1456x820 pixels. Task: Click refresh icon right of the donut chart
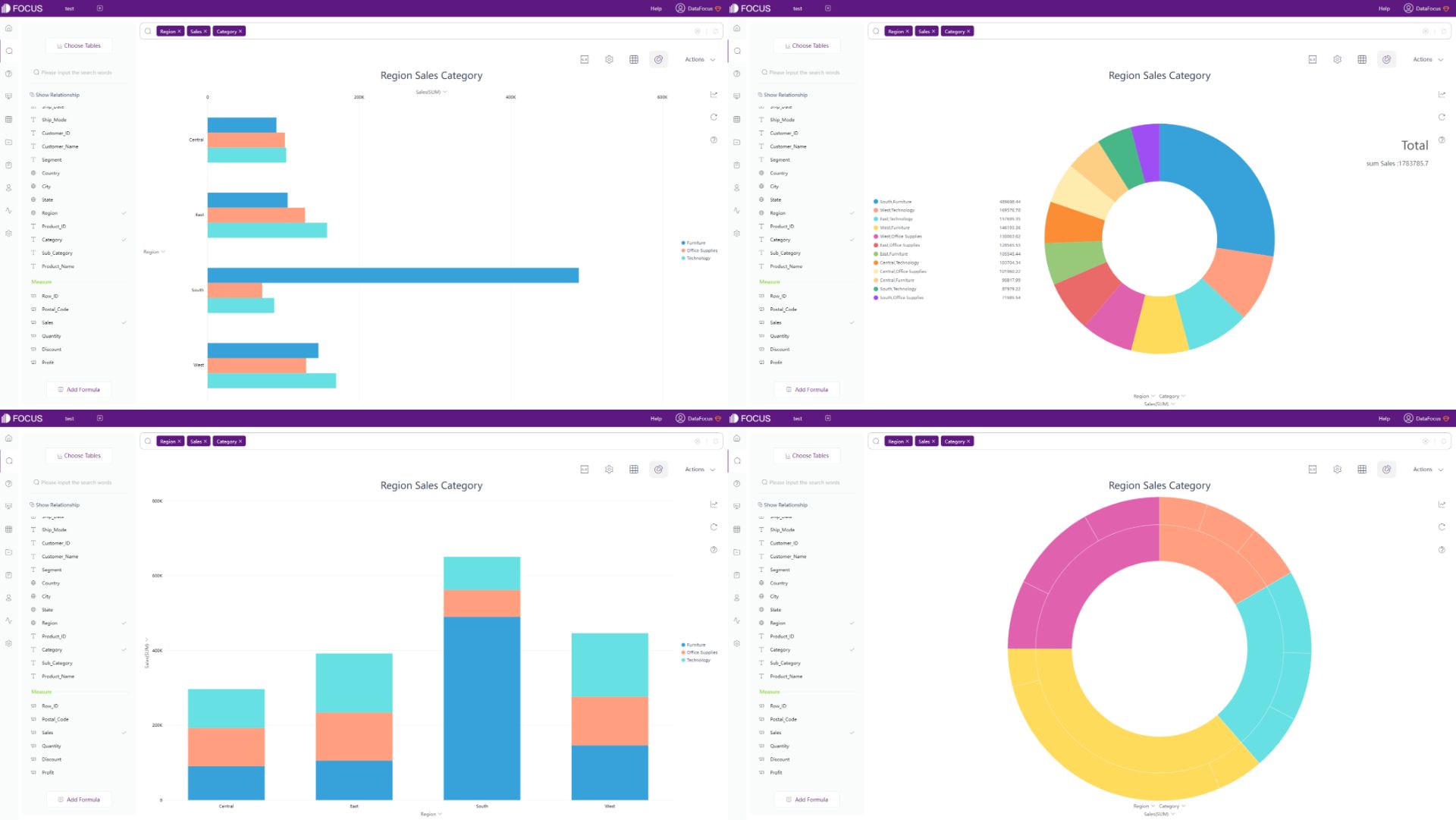point(1442,117)
